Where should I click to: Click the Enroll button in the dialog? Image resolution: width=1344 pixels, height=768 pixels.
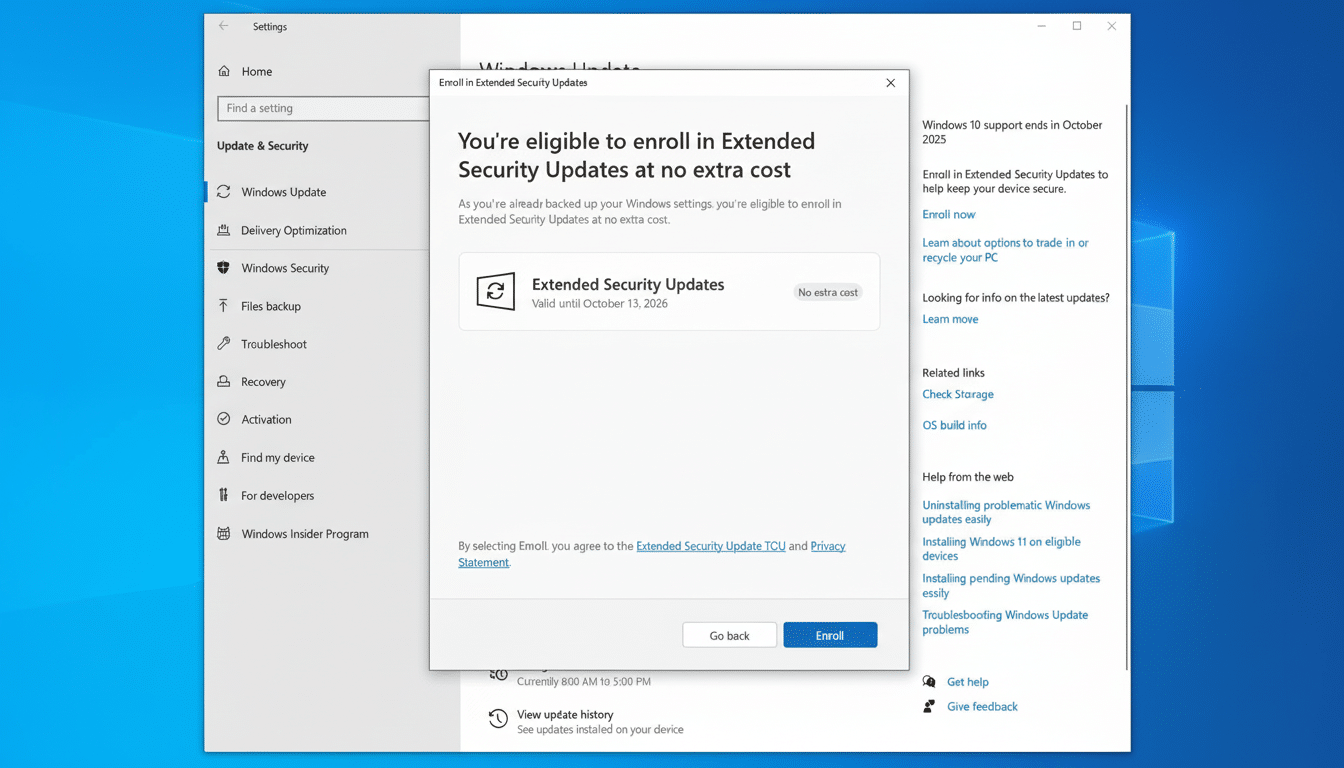(x=830, y=634)
